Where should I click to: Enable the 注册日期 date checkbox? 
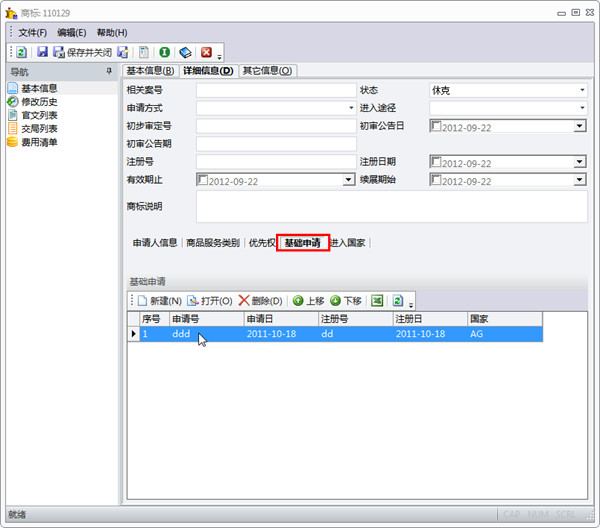(x=436, y=161)
